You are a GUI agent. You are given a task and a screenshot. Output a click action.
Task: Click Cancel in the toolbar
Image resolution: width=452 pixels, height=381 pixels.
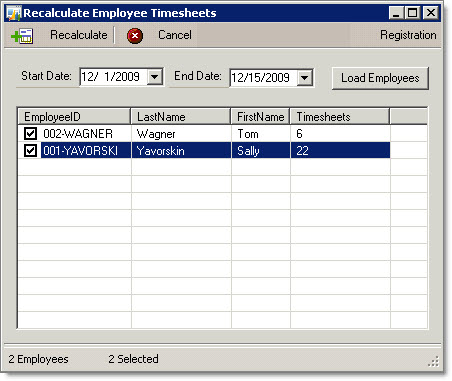[x=175, y=35]
